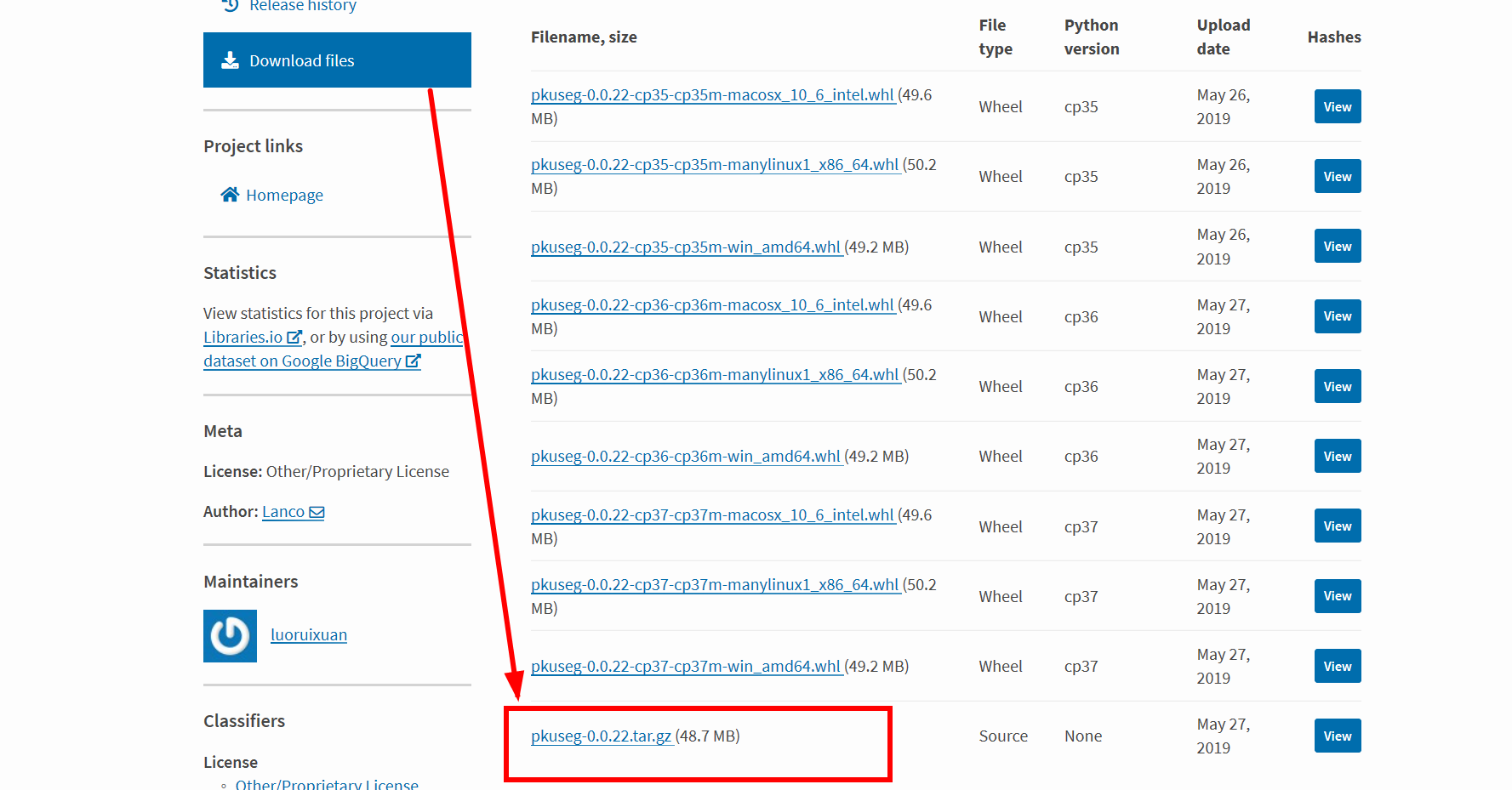The width and height of the screenshot is (1512, 790).
Task: Download the pkuseg-0.0.22.tar.gz source file
Action: (x=600, y=736)
